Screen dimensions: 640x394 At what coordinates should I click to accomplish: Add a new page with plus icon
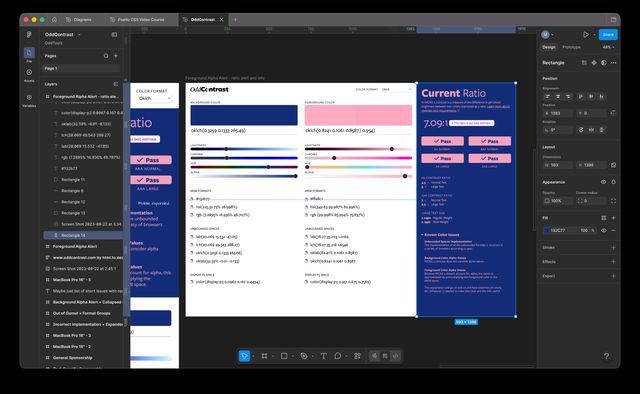[x=116, y=56]
